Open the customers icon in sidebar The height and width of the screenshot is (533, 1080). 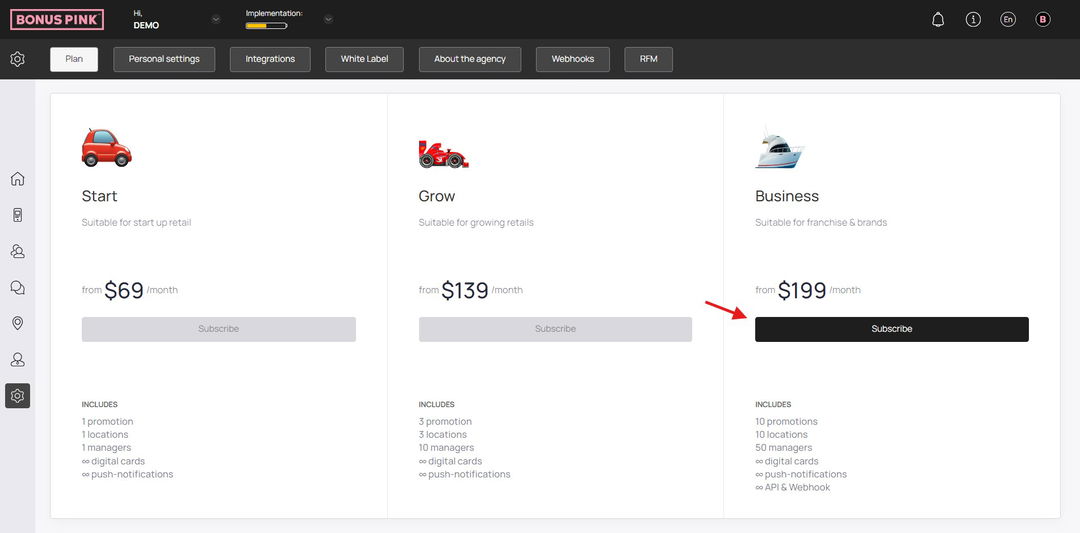click(x=18, y=251)
